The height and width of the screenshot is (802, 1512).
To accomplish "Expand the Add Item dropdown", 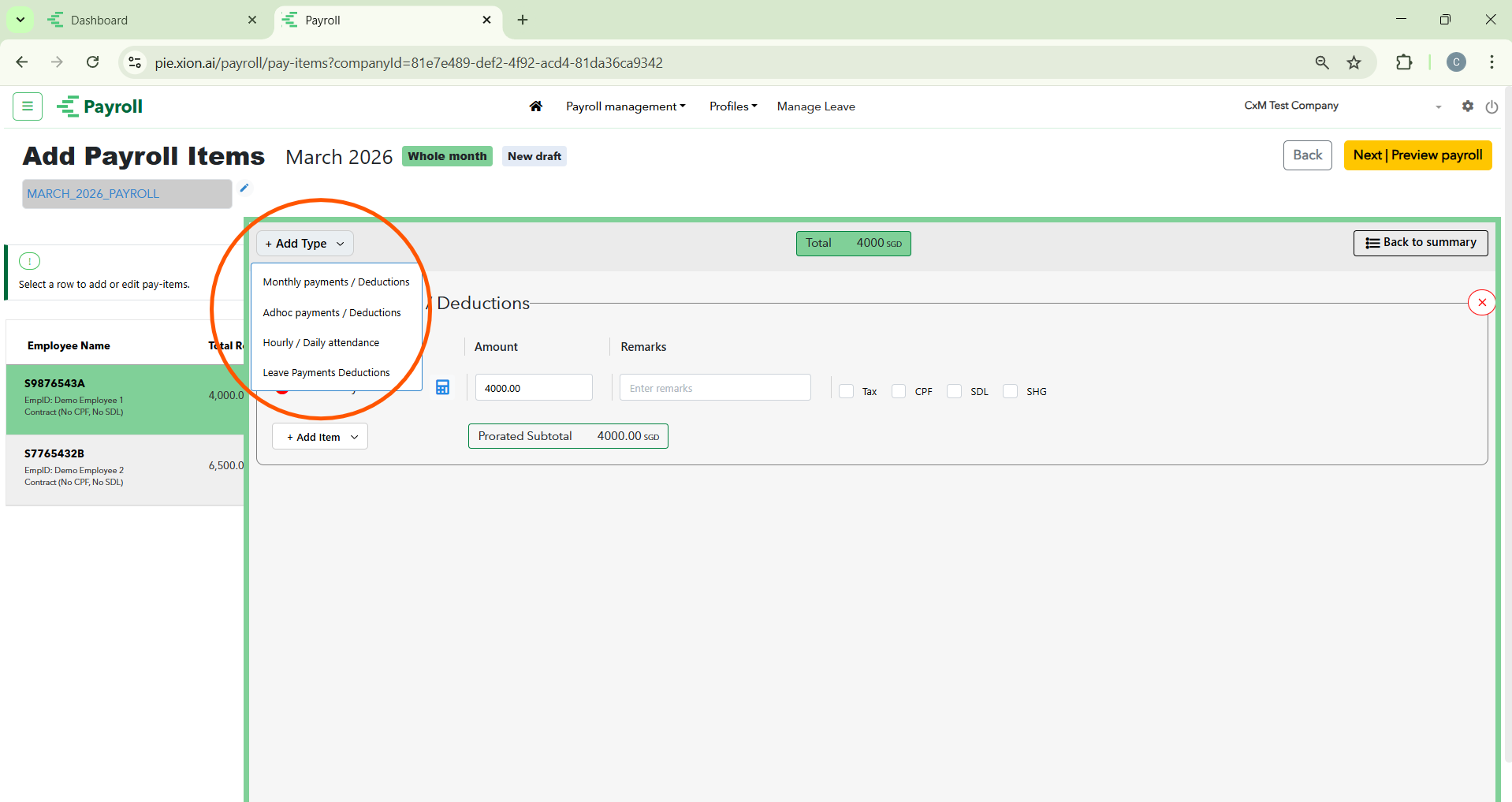I will pyautogui.click(x=320, y=437).
